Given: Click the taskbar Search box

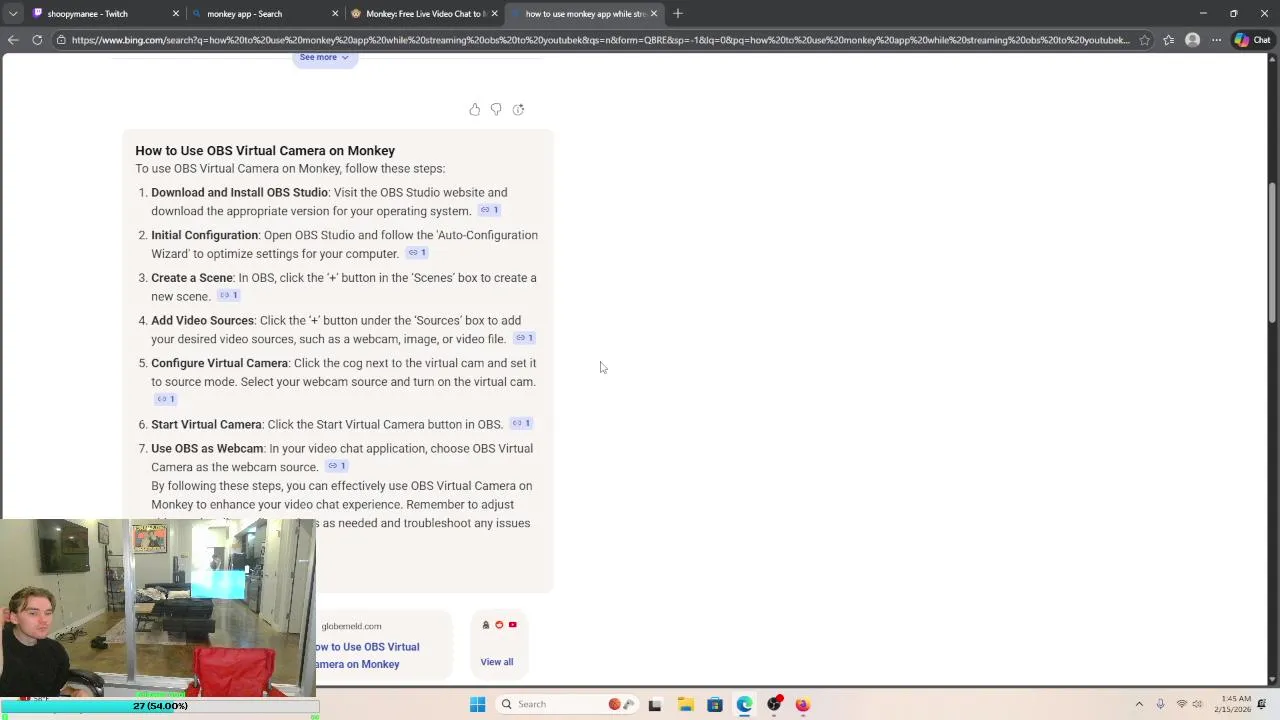Looking at the screenshot, I should point(567,704).
